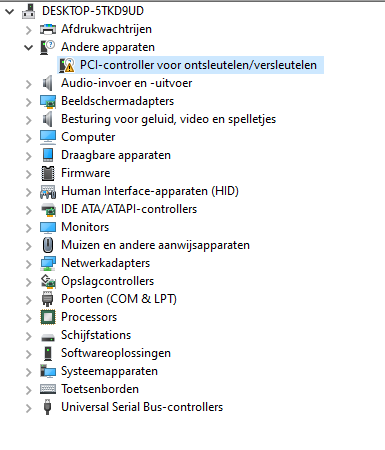The height and width of the screenshot is (450, 385).
Task: Select the PCI-controller warning device icon
Action: tap(67, 65)
